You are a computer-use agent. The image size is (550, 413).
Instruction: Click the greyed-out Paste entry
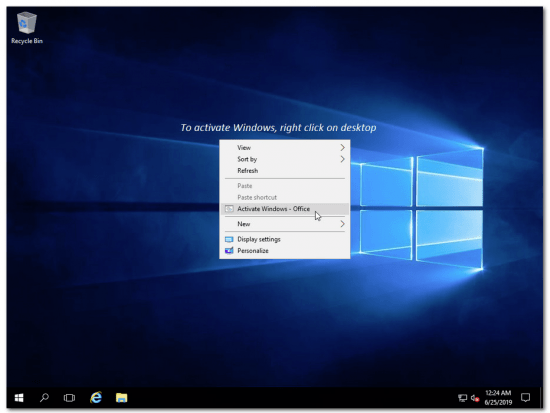[284, 186]
